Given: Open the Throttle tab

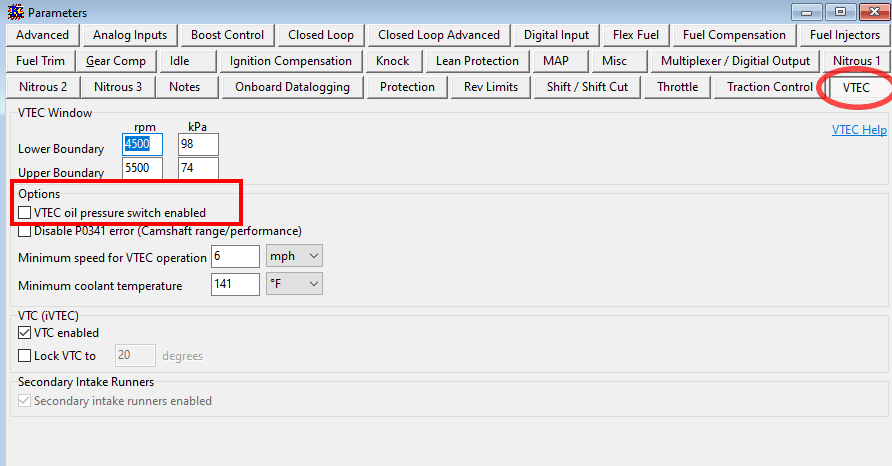Looking at the screenshot, I should click(678, 88).
